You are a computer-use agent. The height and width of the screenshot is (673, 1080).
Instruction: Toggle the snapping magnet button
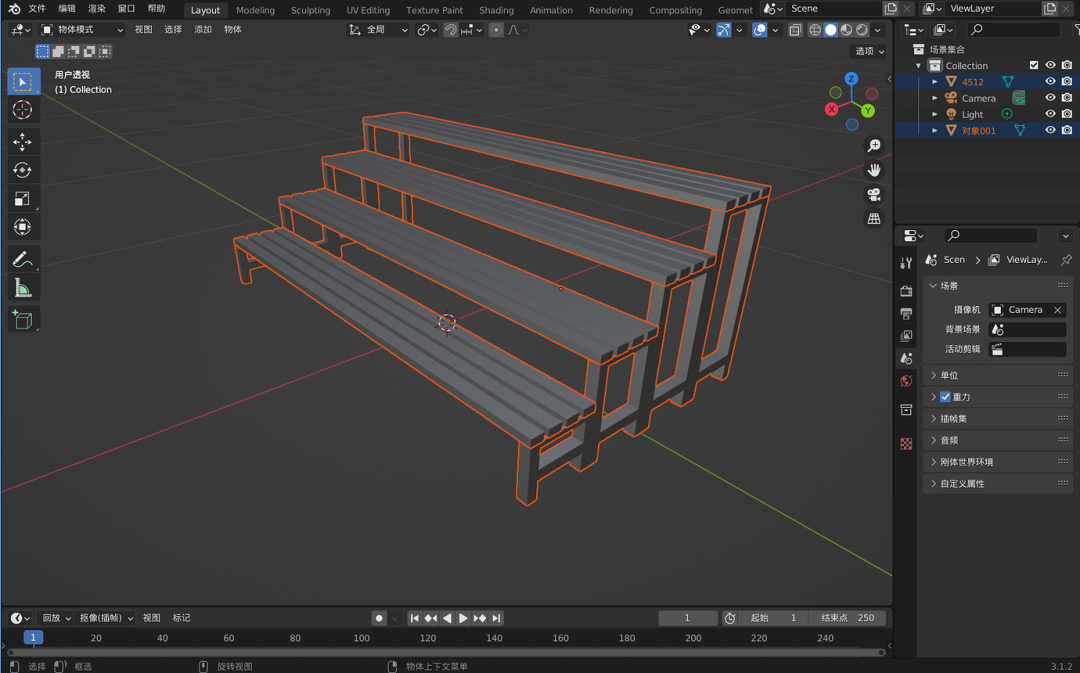[450, 30]
